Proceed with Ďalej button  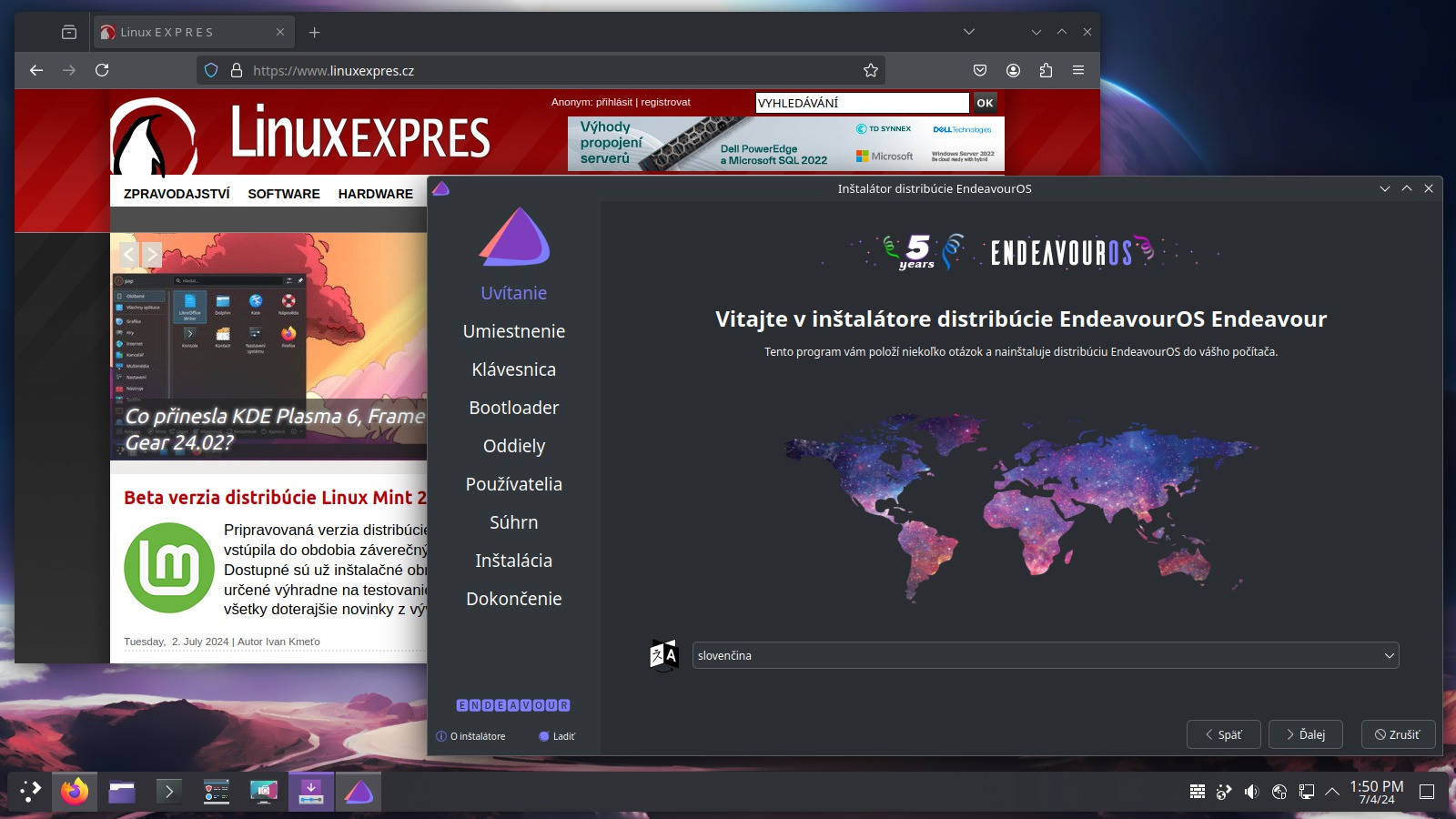click(x=1306, y=734)
